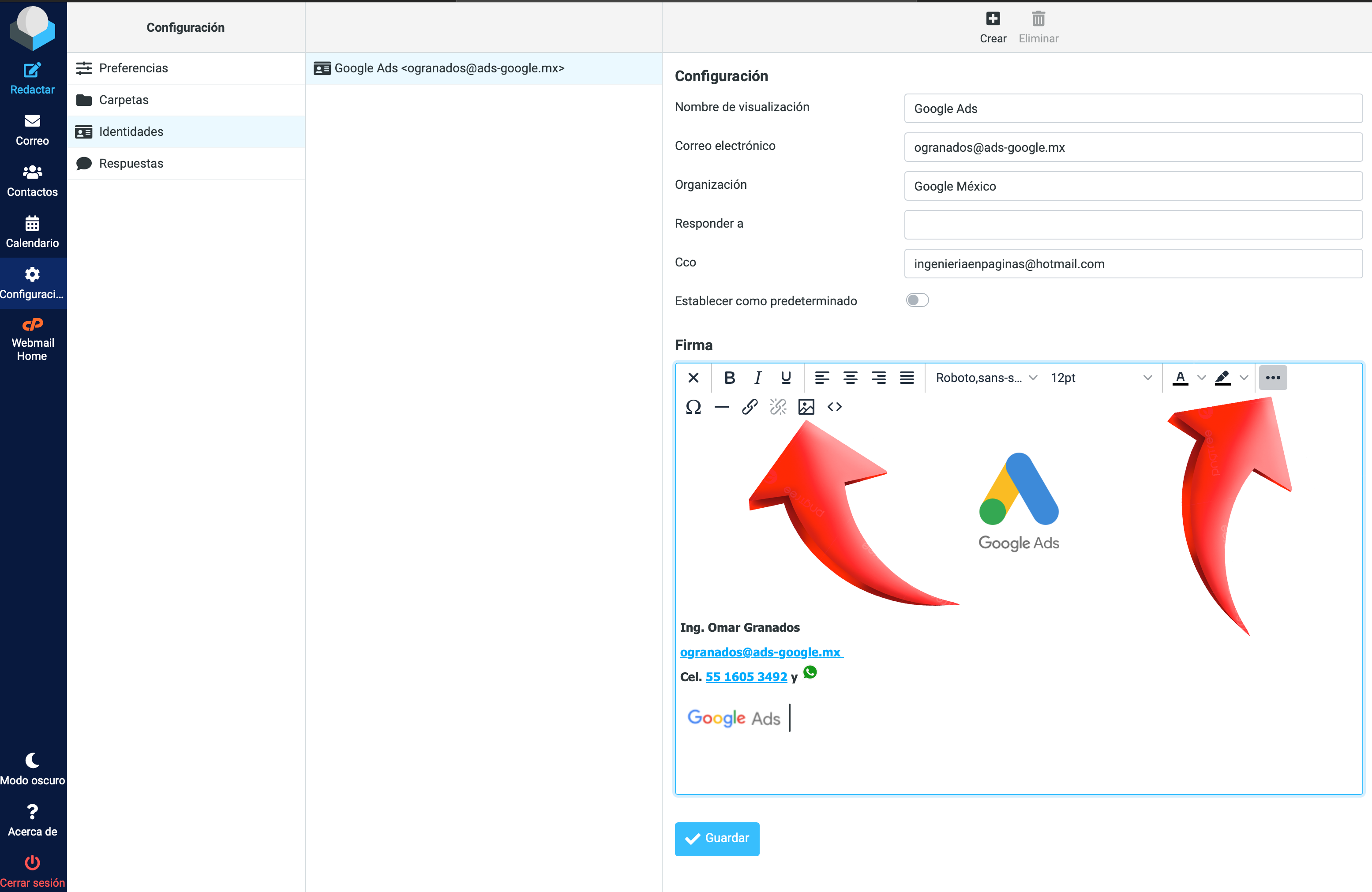1372x892 pixels.
Task: Switch to Modo oscuro
Action: tap(32, 769)
